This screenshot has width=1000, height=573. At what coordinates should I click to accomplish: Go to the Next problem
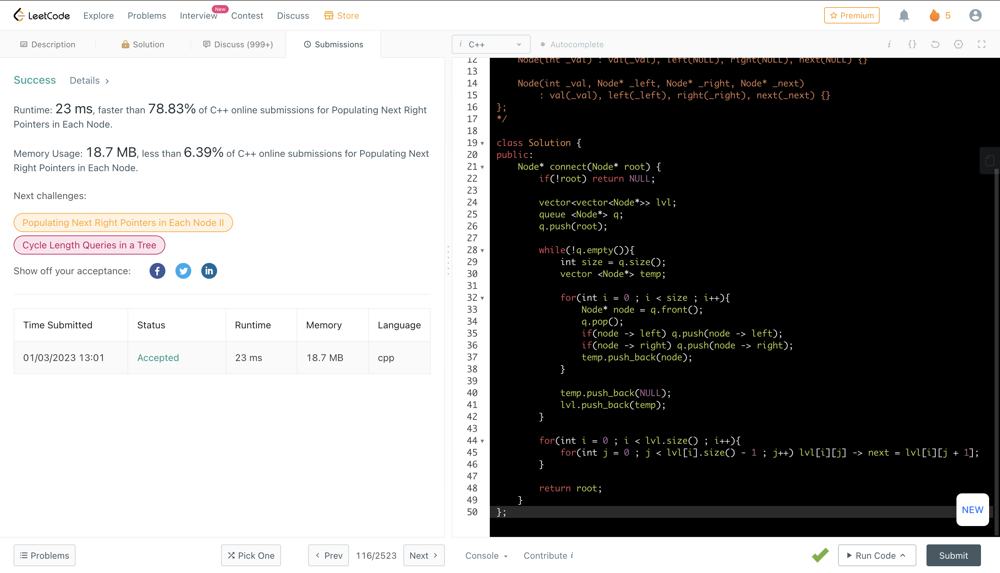pos(424,555)
